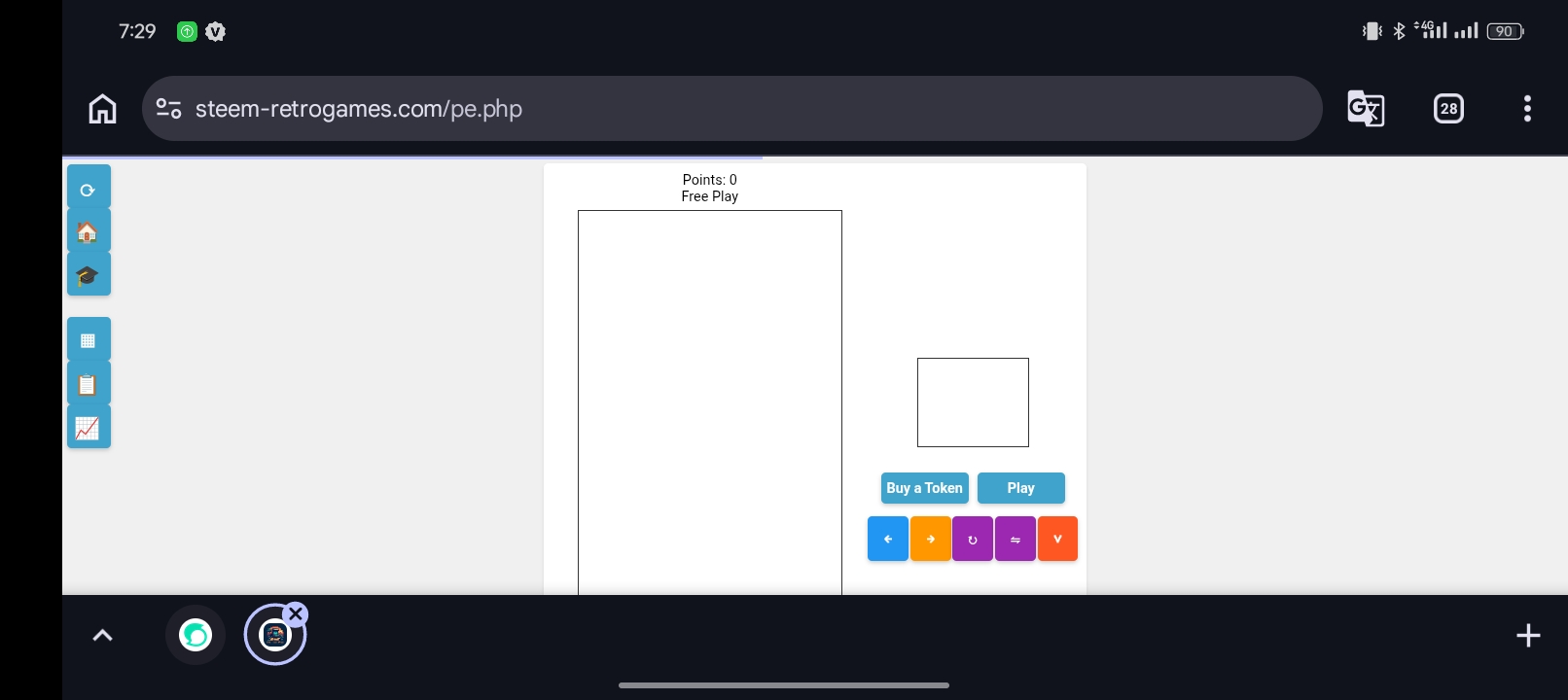Open the graduation cap tutorial icon
The width and height of the screenshot is (1568, 700).
click(x=89, y=275)
